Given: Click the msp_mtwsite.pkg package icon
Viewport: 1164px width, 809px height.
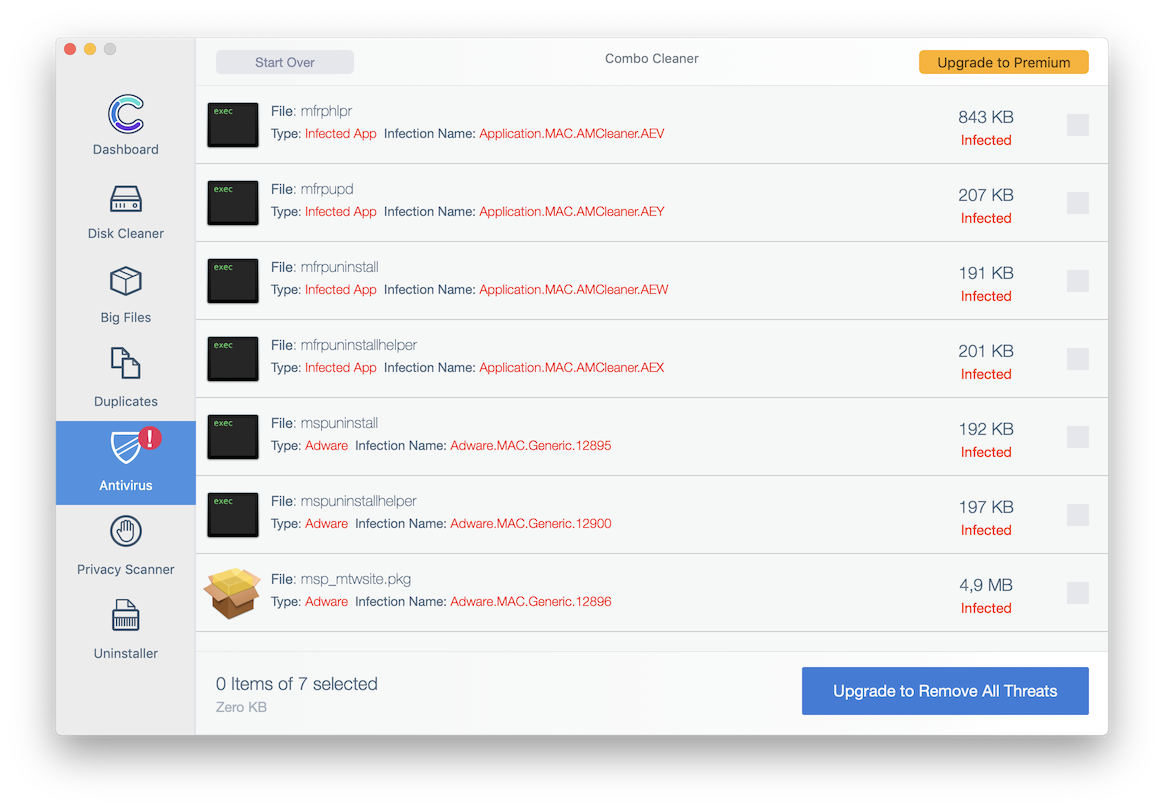Looking at the screenshot, I should click(x=232, y=593).
